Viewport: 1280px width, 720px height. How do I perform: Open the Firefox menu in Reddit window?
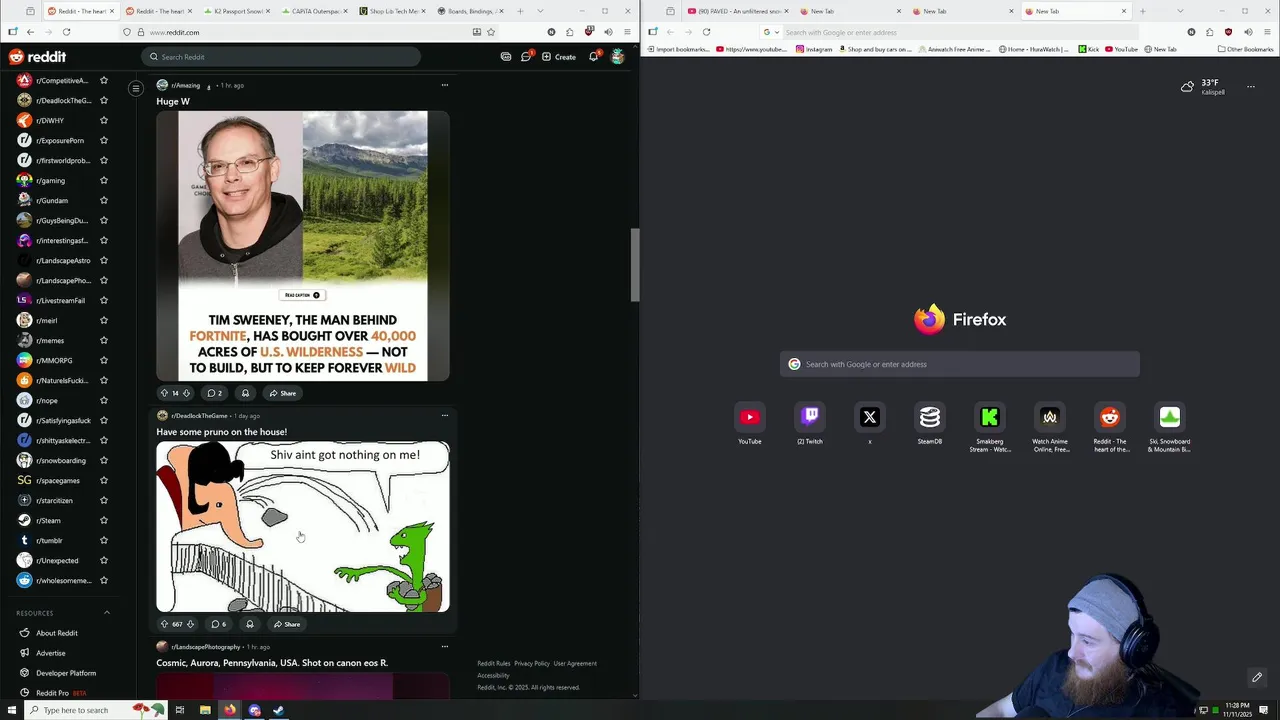(627, 32)
